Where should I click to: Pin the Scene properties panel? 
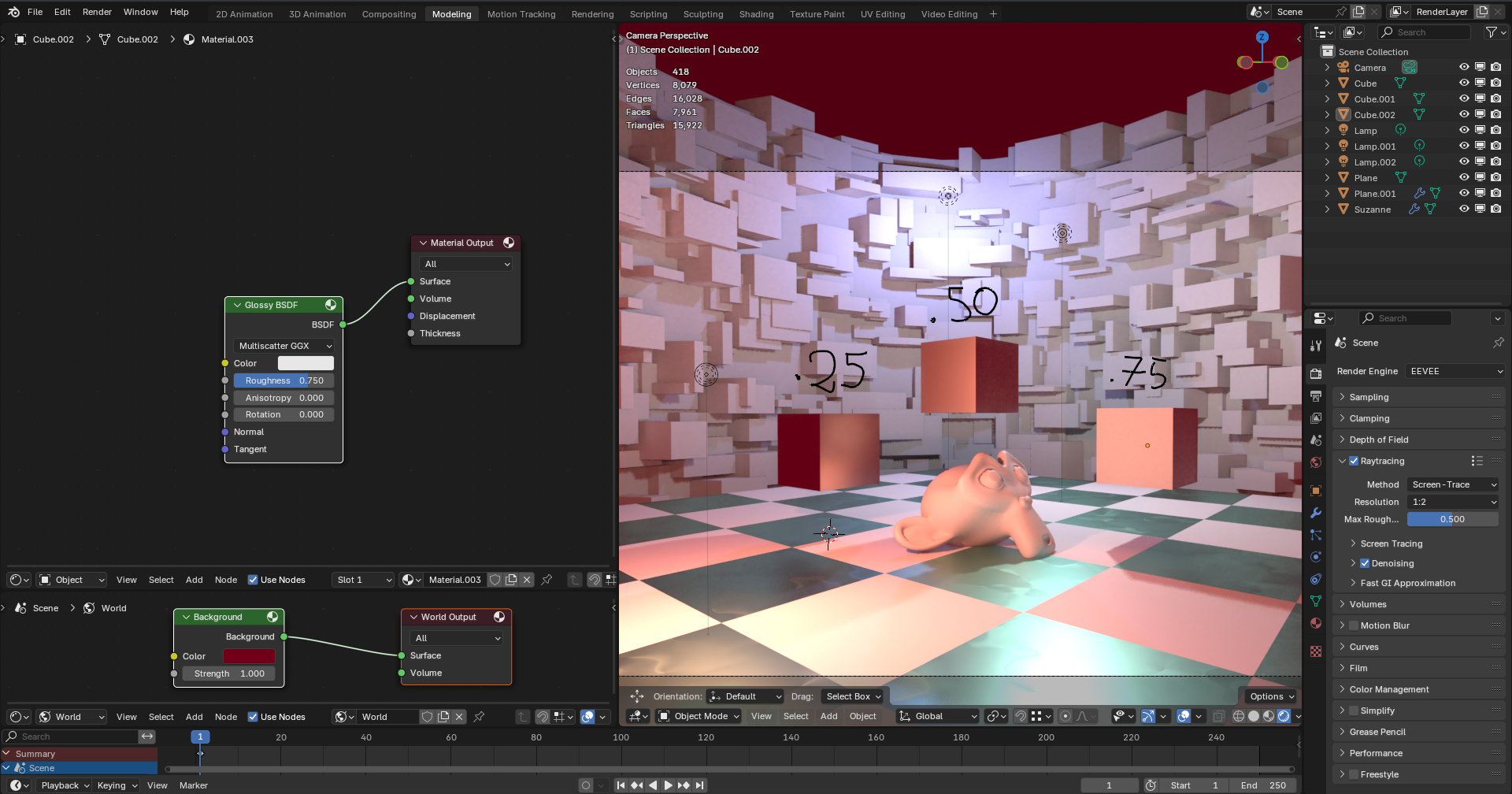pos(1498,343)
